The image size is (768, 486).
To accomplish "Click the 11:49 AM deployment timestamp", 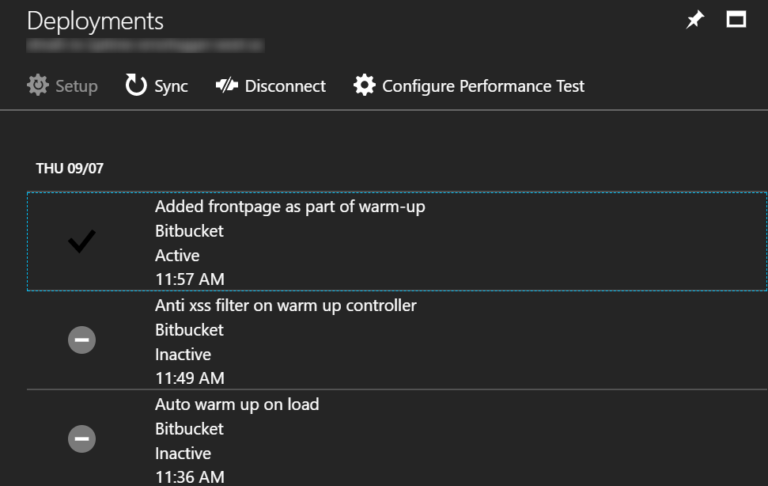I will click(189, 378).
